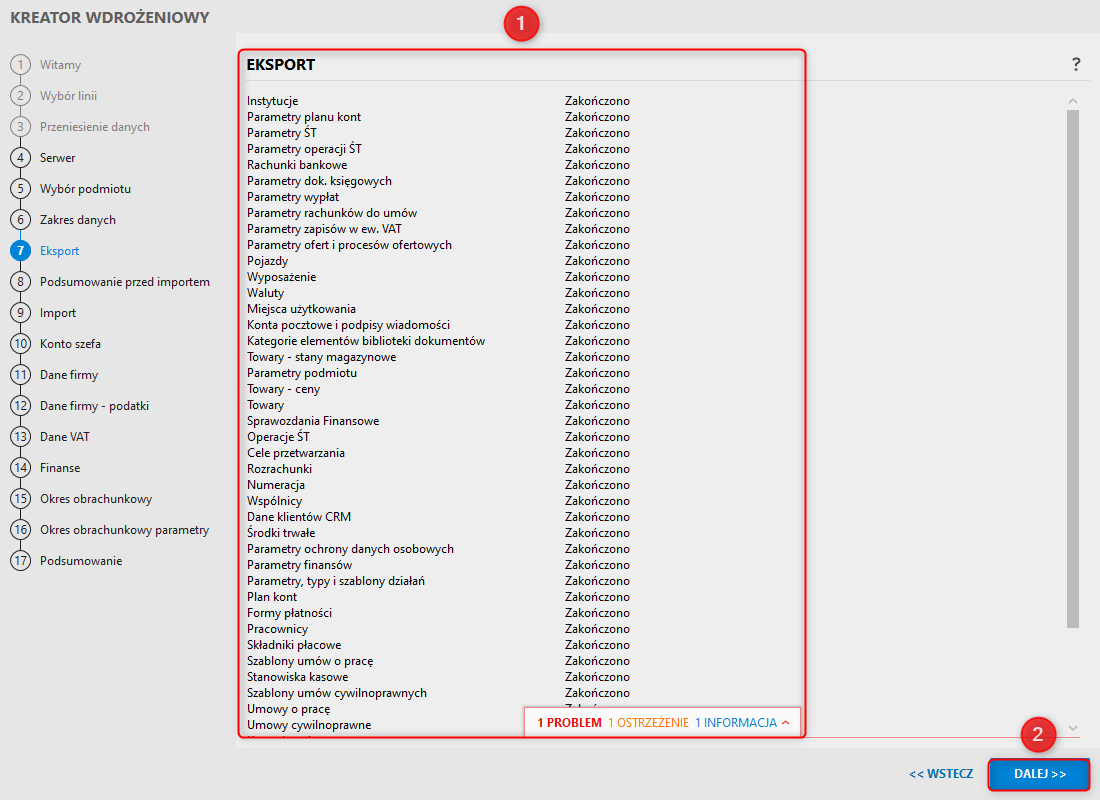Select the Pracownicy row

438,629
